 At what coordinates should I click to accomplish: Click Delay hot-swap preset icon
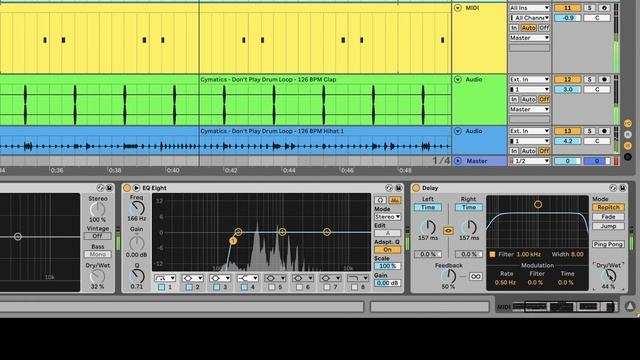[x=613, y=188]
